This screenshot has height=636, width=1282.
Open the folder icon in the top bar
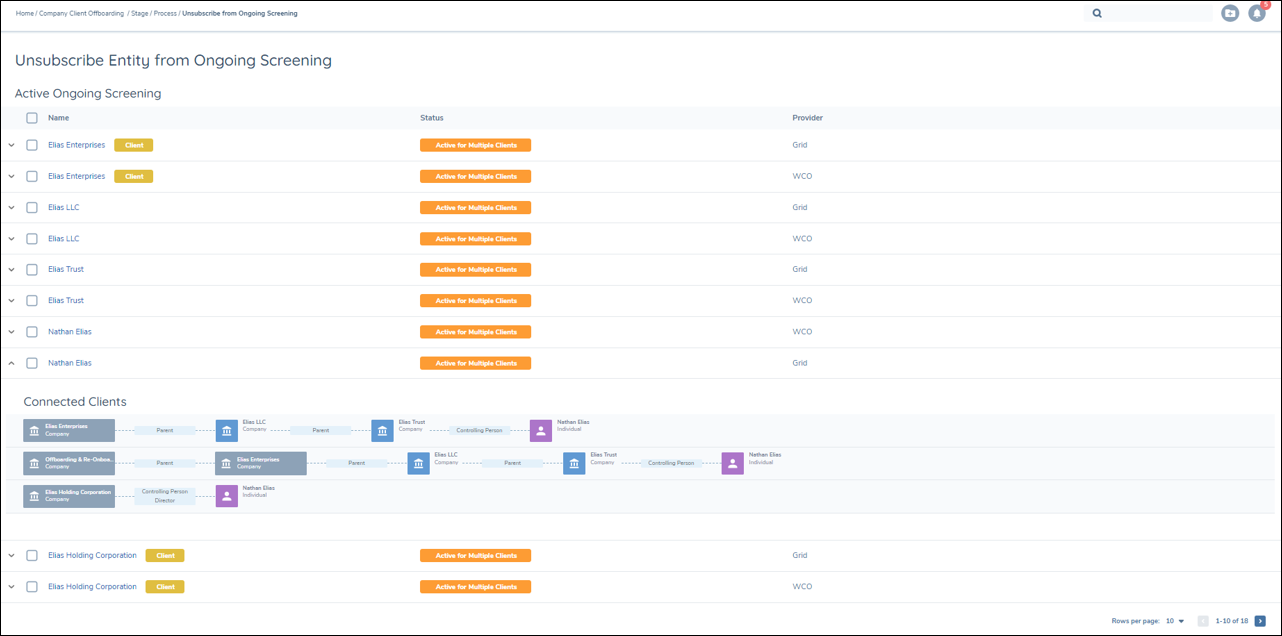coord(1230,14)
